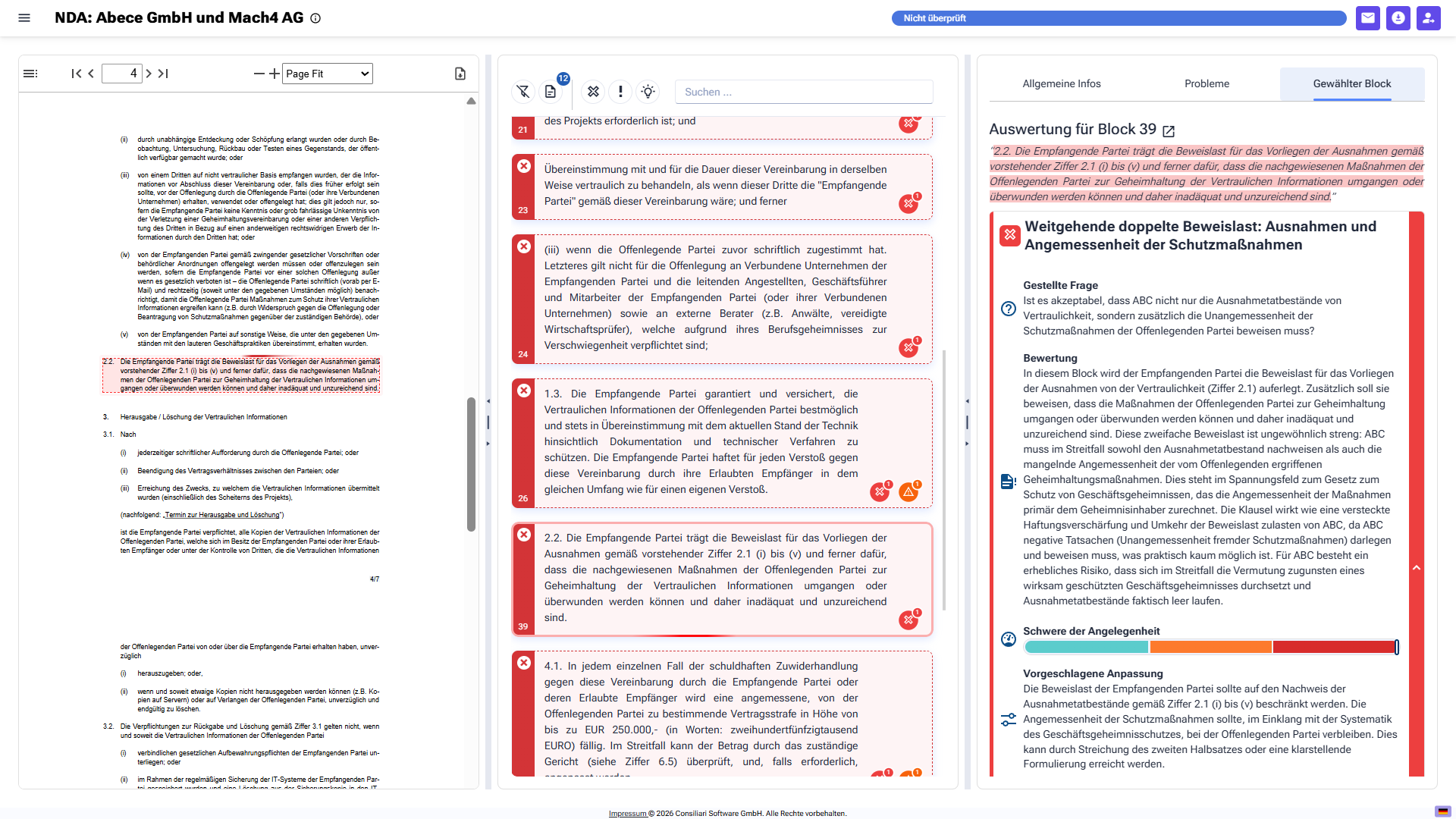Toggle status X on block 26
The width and height of the screenshot is (1456, 819).
pos(524,391)
